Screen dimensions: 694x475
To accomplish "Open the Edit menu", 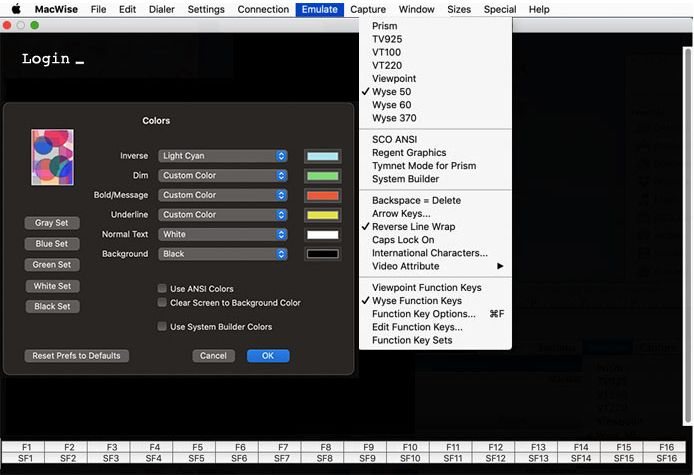I will click(x=127, y=9).
